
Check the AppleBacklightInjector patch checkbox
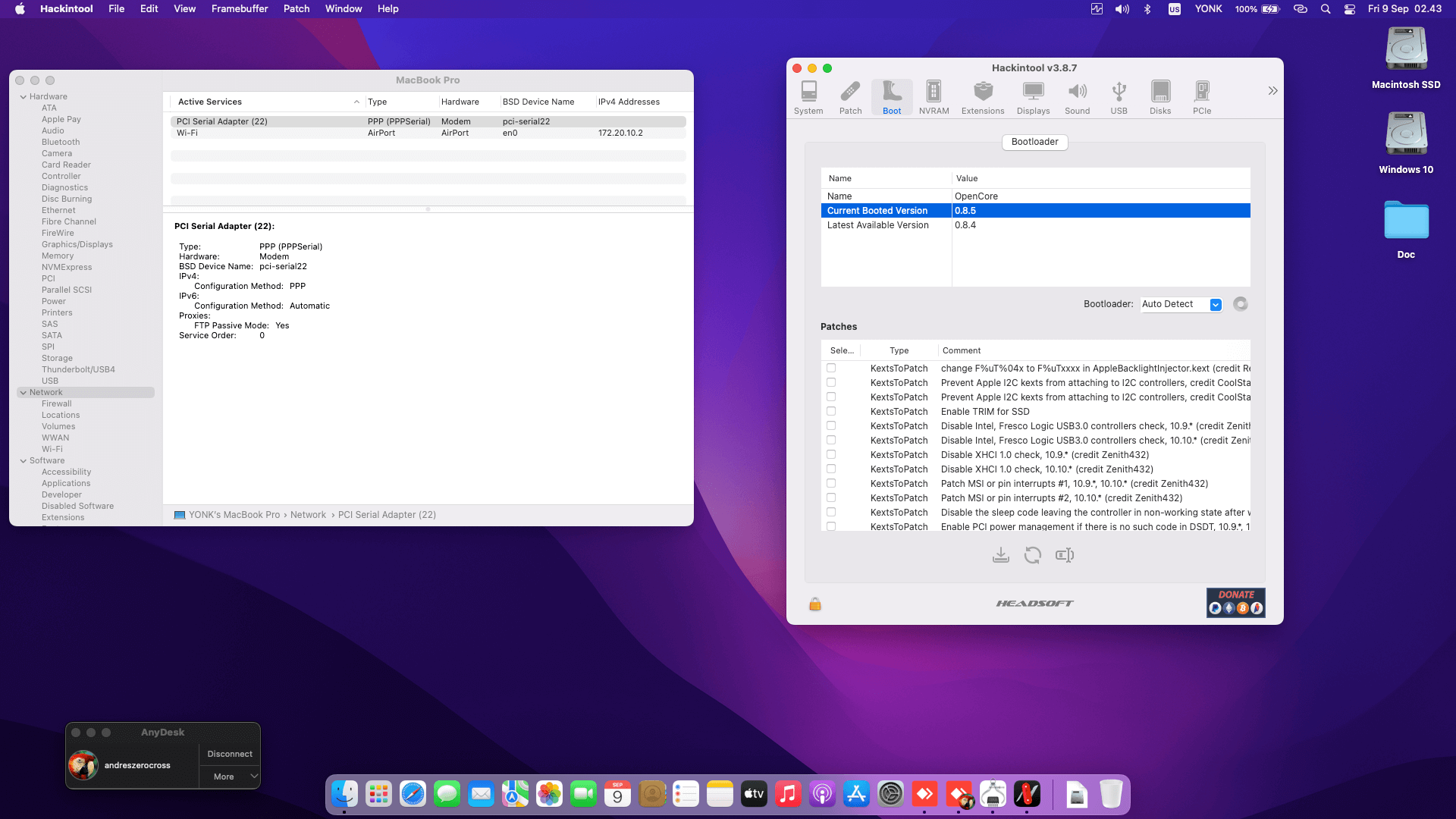tap(831, 368)
